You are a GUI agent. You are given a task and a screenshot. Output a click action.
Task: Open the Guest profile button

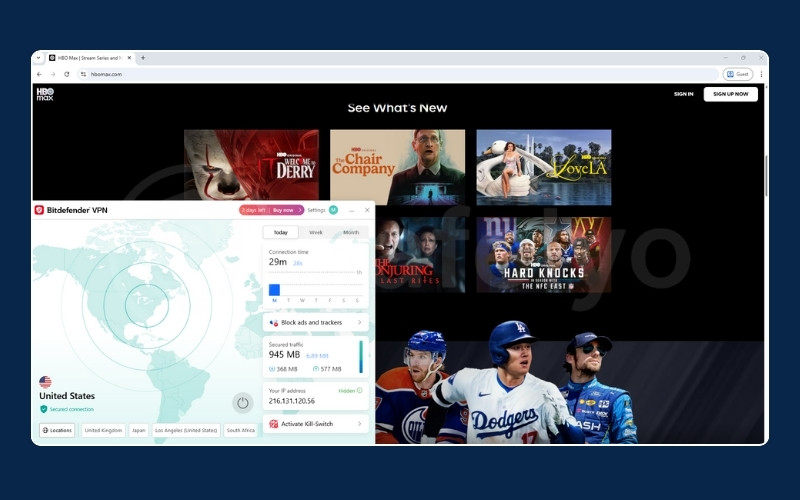tap(738, 74)
